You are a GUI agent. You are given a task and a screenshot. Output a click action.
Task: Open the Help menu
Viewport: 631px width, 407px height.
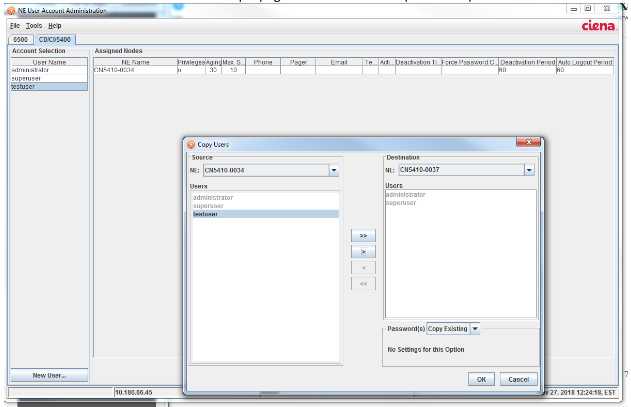pyautogui.click(x=54, y=25)
